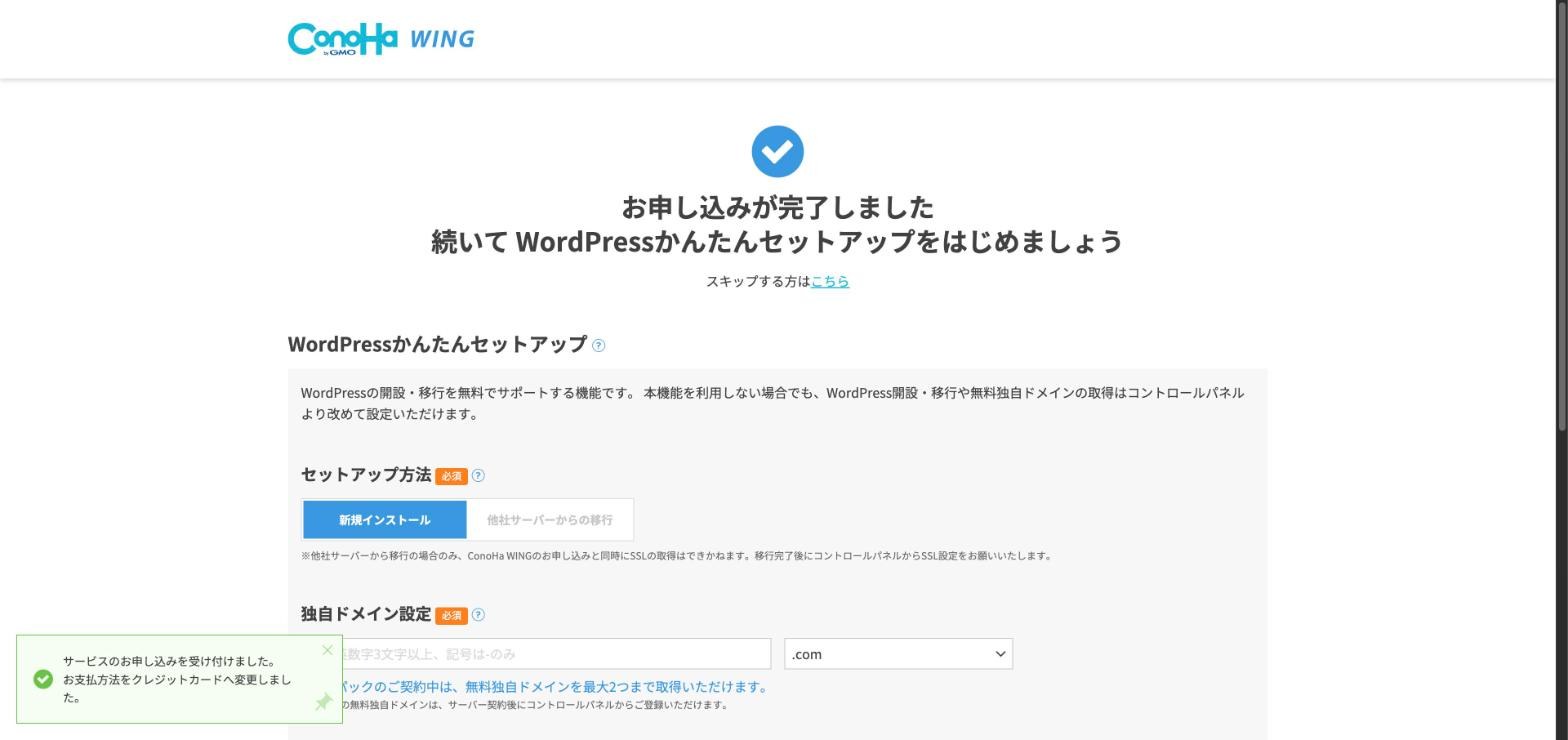1568x740 pixels.
Task: Open the .com domain extension dropdown
Action: [x=898, y=654]
